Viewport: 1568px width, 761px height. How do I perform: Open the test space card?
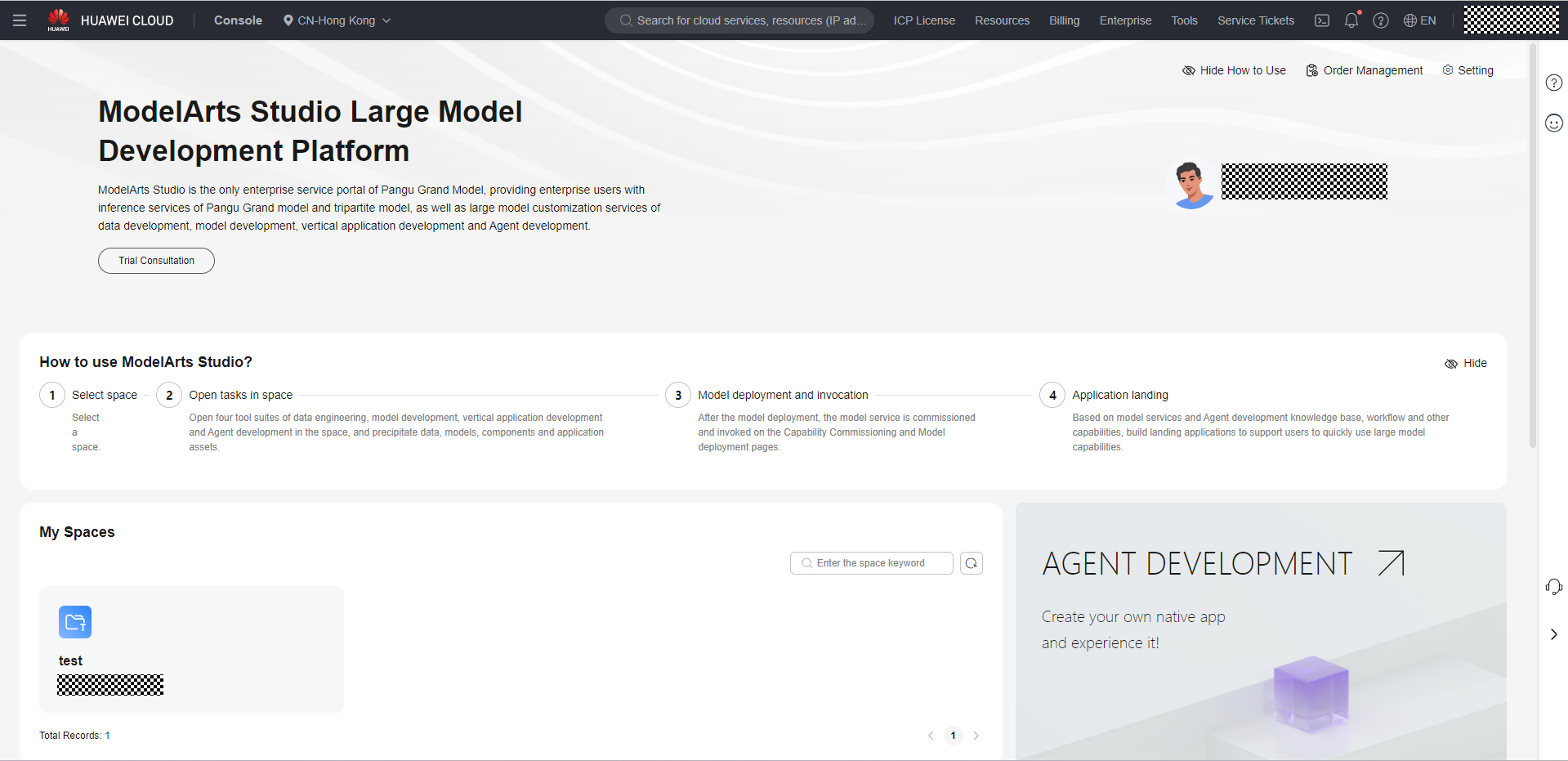click(191, 648)
